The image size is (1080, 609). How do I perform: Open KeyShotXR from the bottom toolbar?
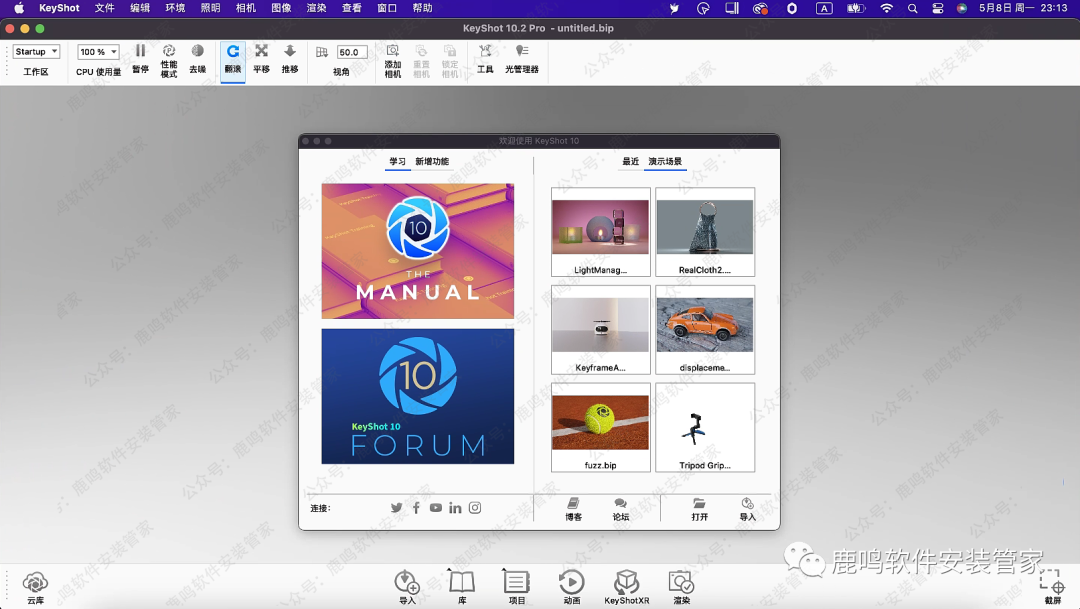[x=626, y=587]
